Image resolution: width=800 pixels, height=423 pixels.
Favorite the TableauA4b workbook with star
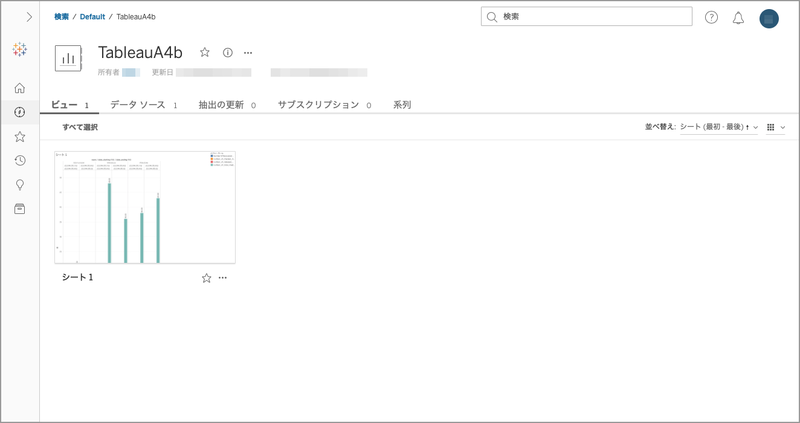coord(205,52)
